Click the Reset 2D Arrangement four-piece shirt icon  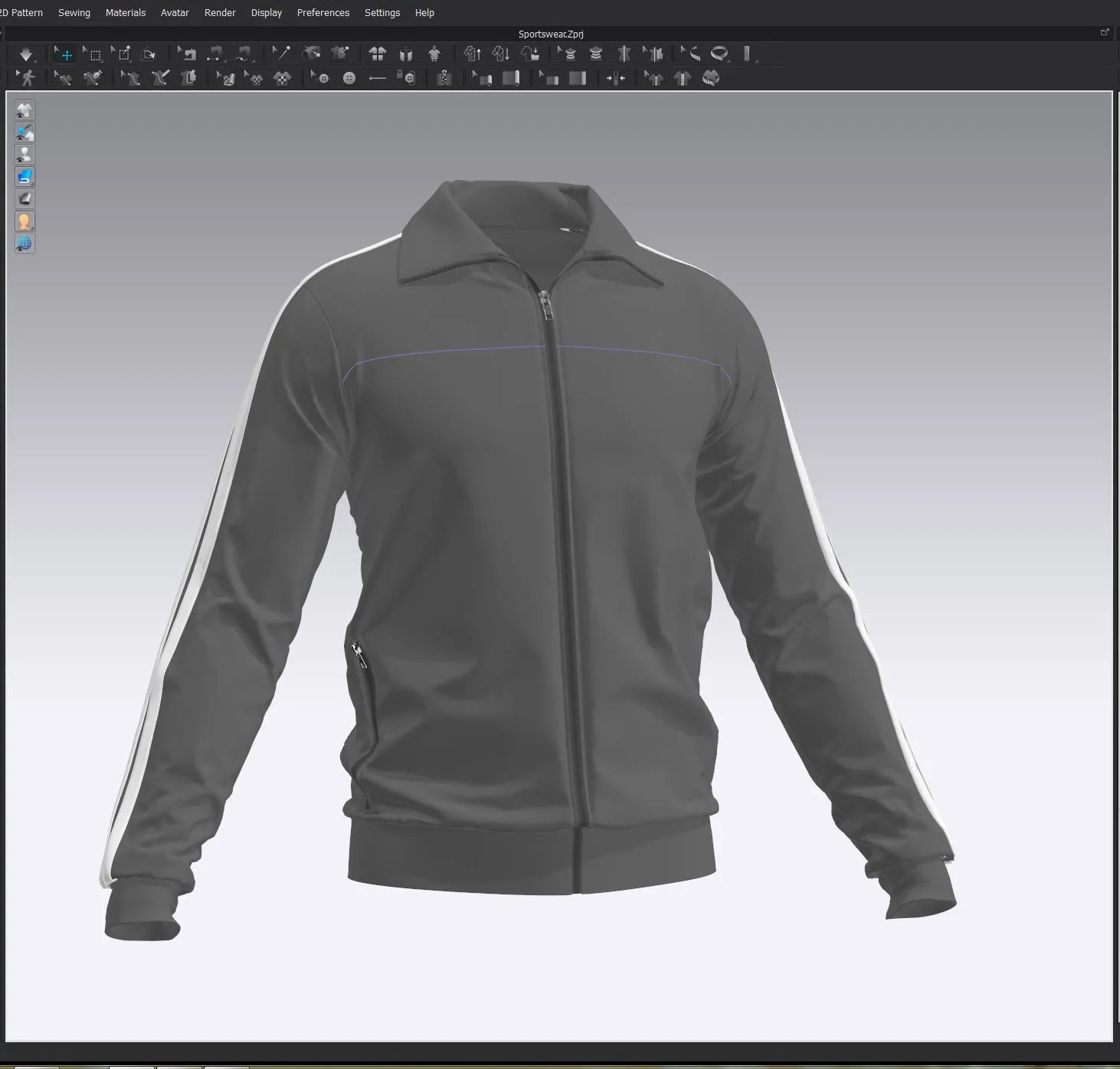378,54
